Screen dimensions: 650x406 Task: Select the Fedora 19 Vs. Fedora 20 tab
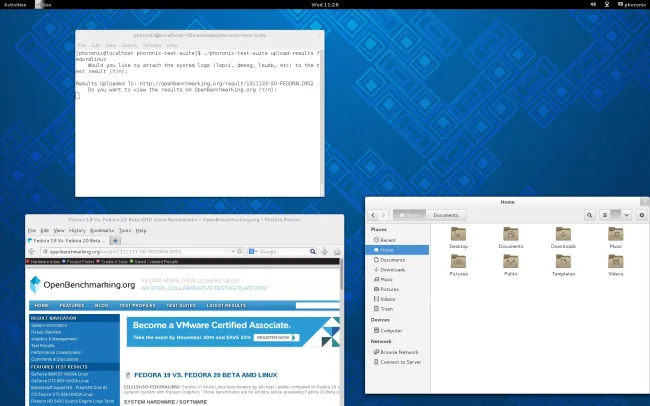coord(68,241)
